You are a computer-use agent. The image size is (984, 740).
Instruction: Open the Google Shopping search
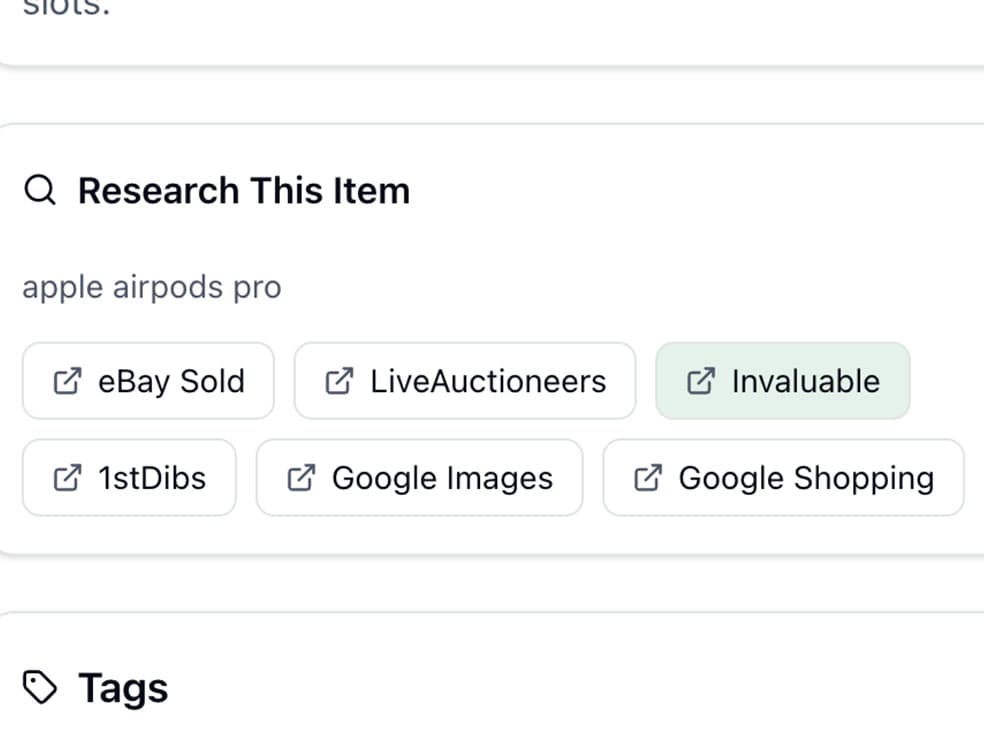pos(783,478)
